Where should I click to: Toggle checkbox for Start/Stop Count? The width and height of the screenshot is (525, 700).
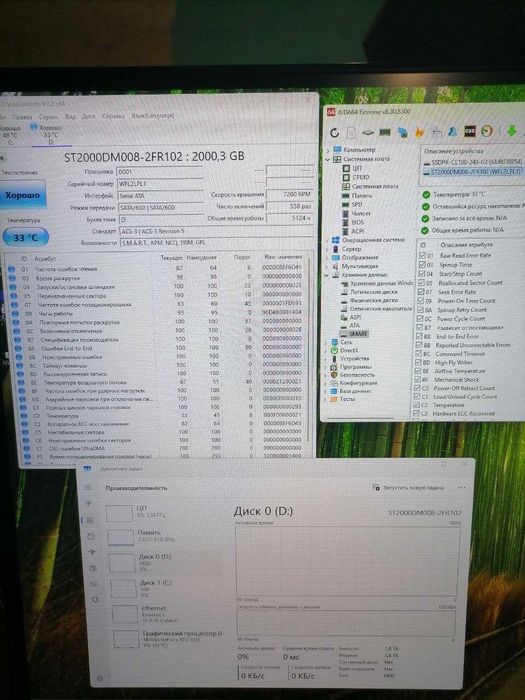tap(421, 274)
